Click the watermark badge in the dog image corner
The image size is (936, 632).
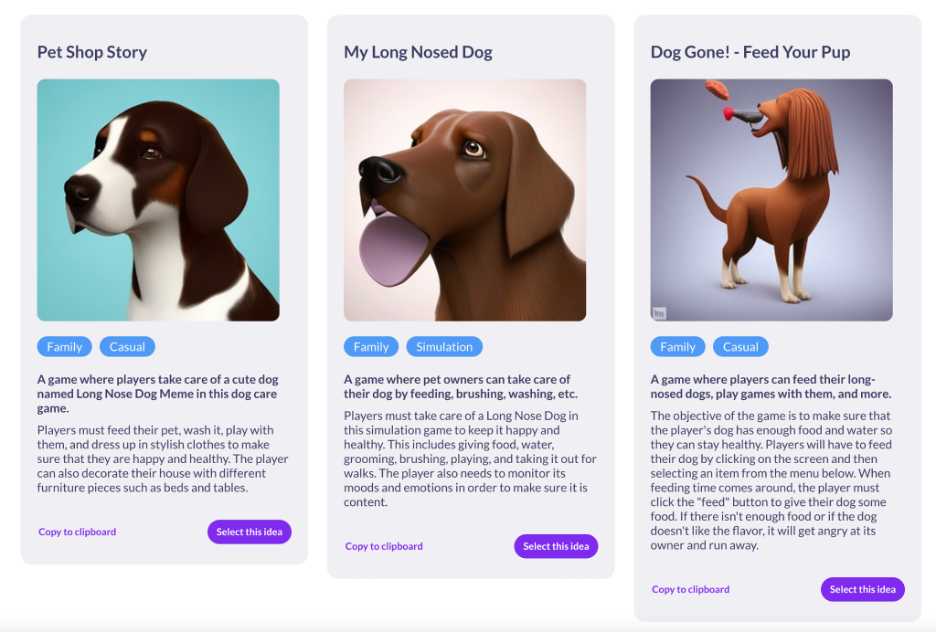pos(659,313)
